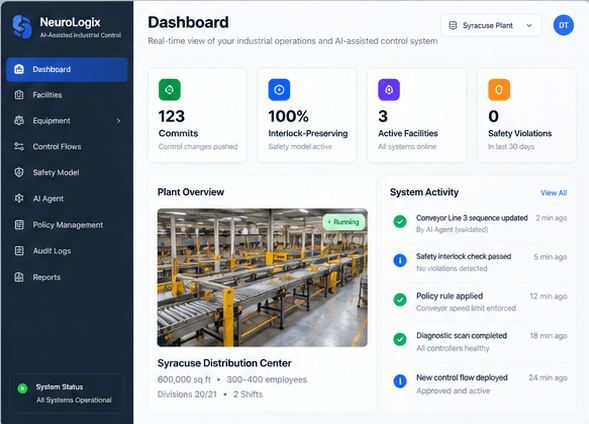The width and height of the screenshot is (589, 424).
Task: Click the plant conveyor photo thumbnail
Action: click(x=262, y=278)
